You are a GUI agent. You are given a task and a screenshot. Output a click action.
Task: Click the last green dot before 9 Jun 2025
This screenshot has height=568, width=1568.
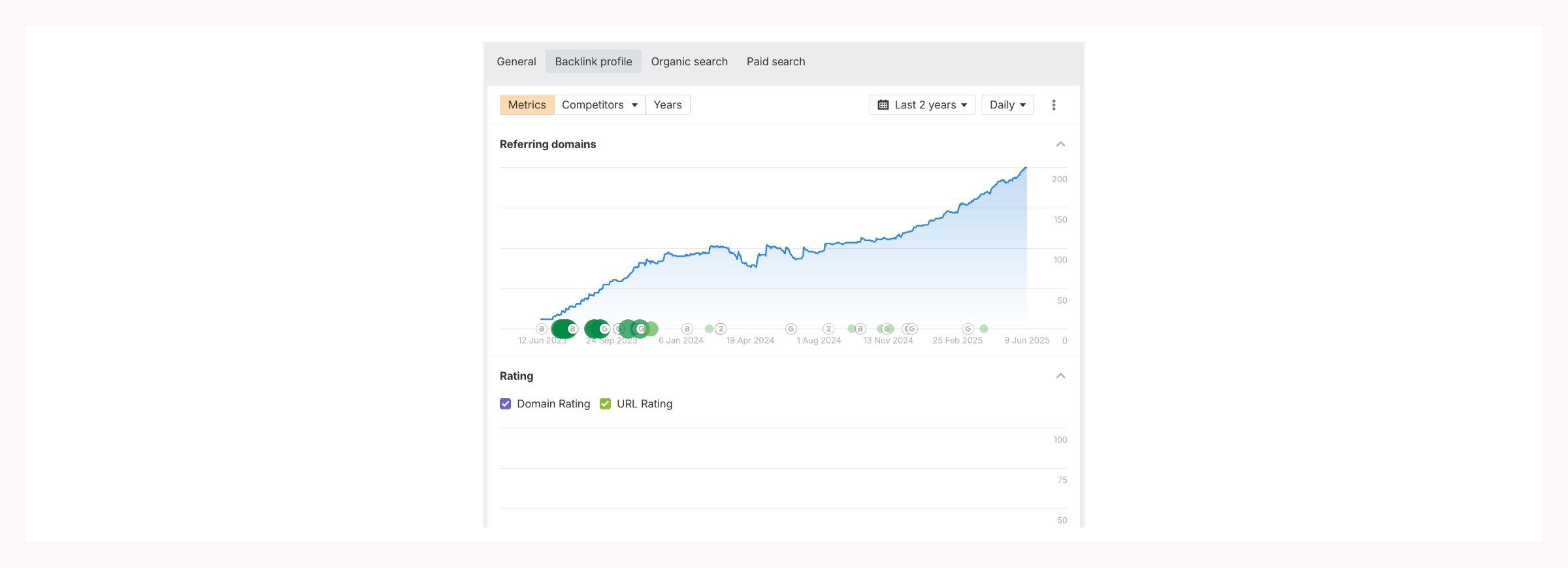click(x=984, y=329)
